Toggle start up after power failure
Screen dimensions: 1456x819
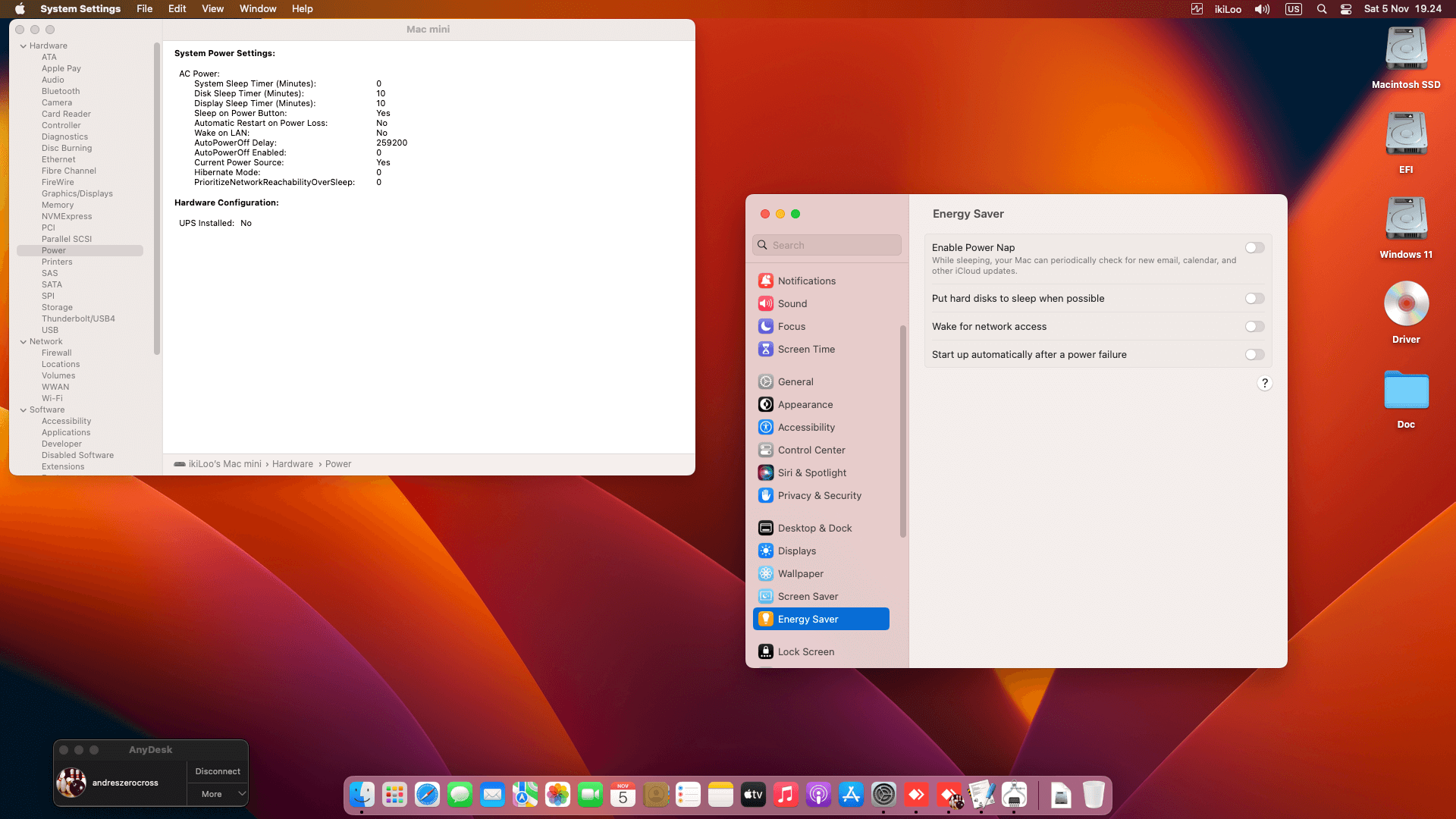1254,355
